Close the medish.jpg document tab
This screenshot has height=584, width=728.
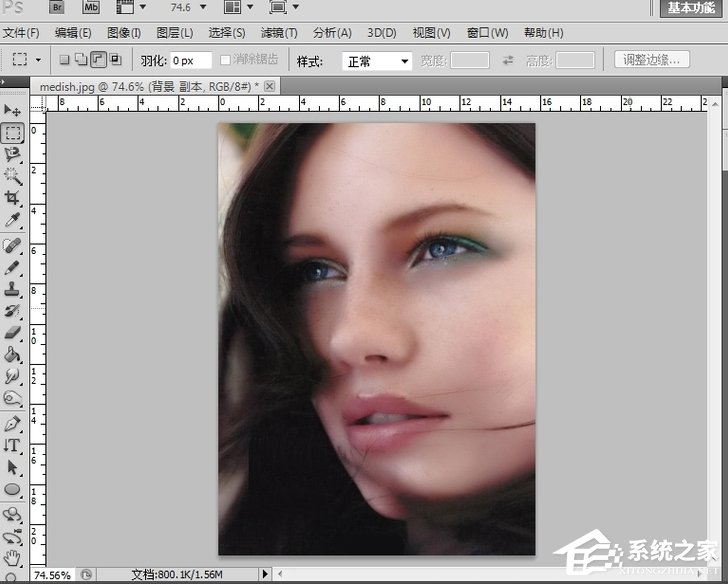269,86
